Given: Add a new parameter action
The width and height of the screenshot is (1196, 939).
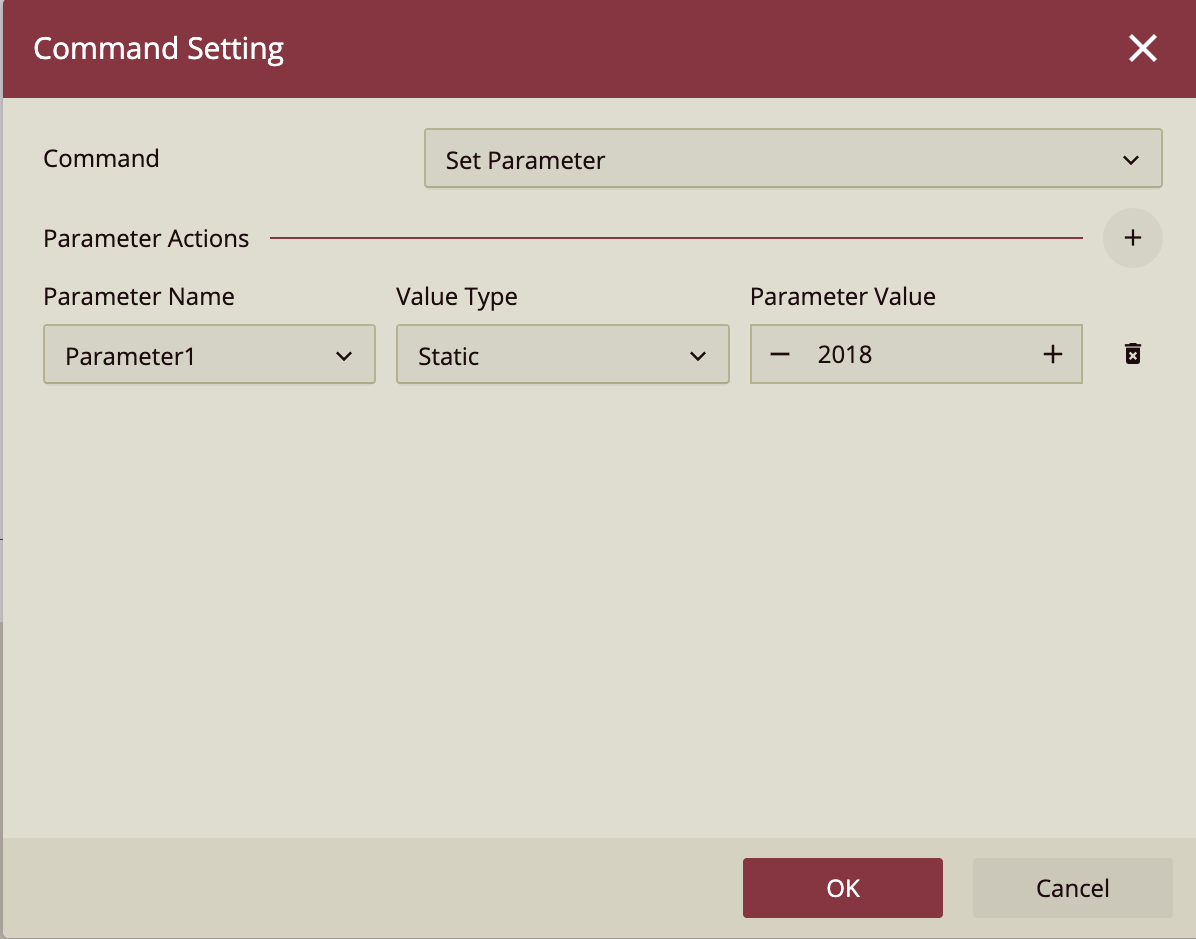Looking at the screenshot, I should click(1132, 238).
